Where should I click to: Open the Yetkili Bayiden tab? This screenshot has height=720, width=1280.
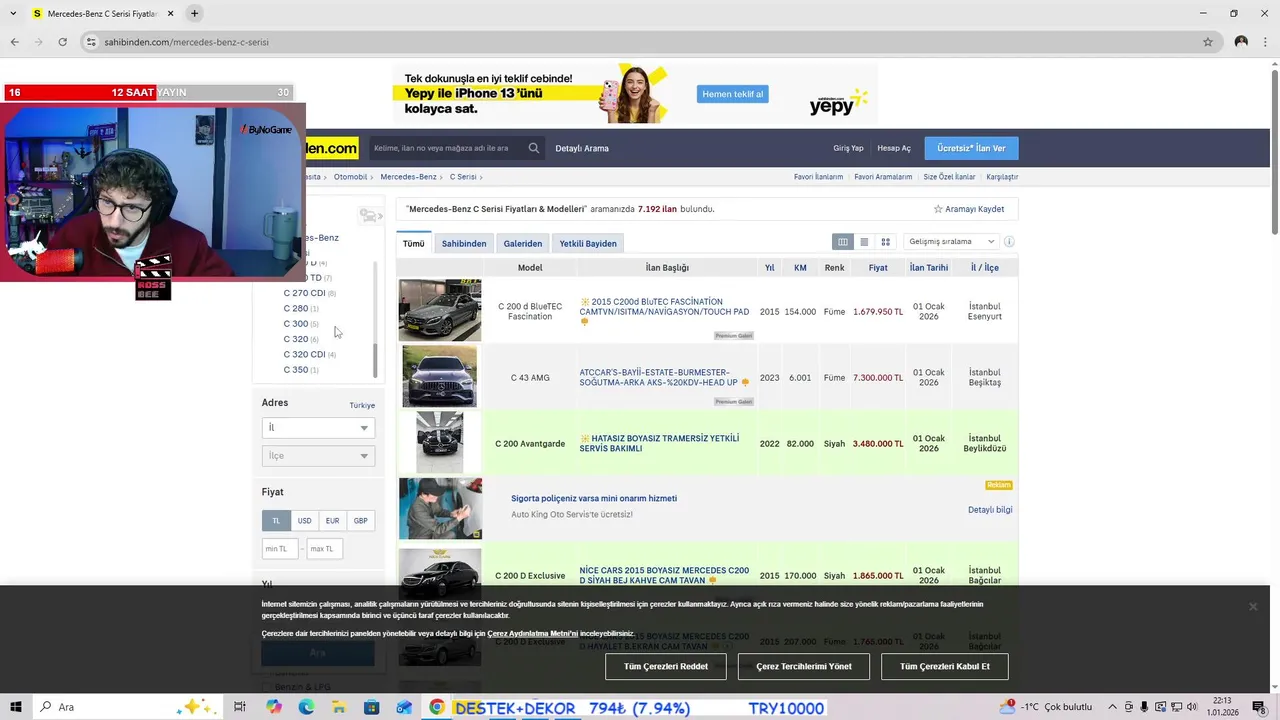[x=588, y=244]
